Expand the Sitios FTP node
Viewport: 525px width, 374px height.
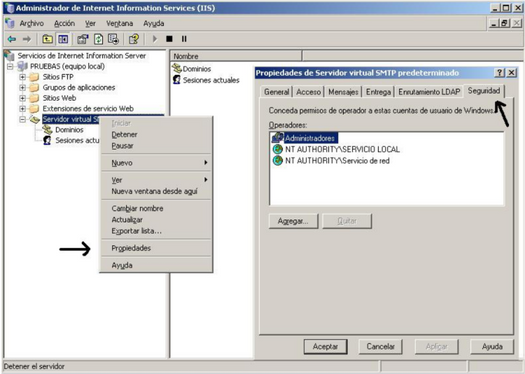coord(22,77)
